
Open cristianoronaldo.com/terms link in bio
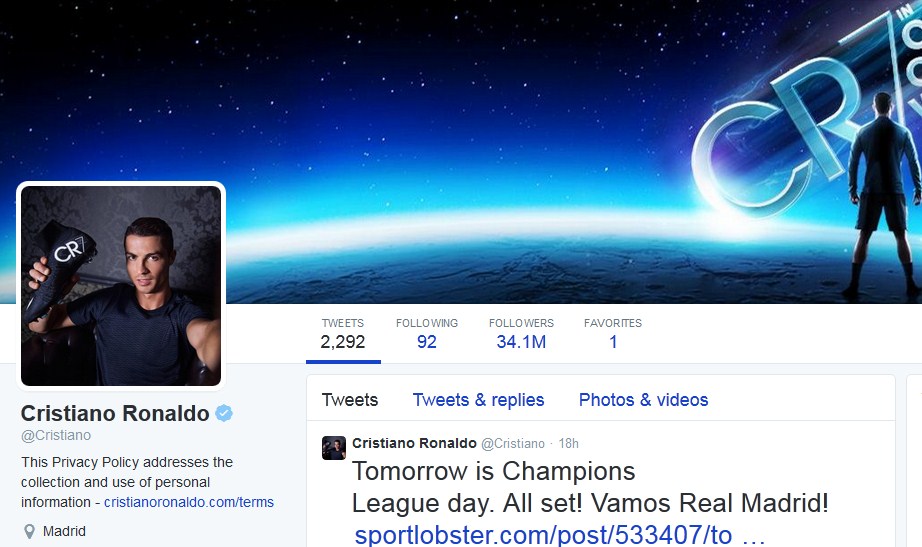tap(189, 502)
